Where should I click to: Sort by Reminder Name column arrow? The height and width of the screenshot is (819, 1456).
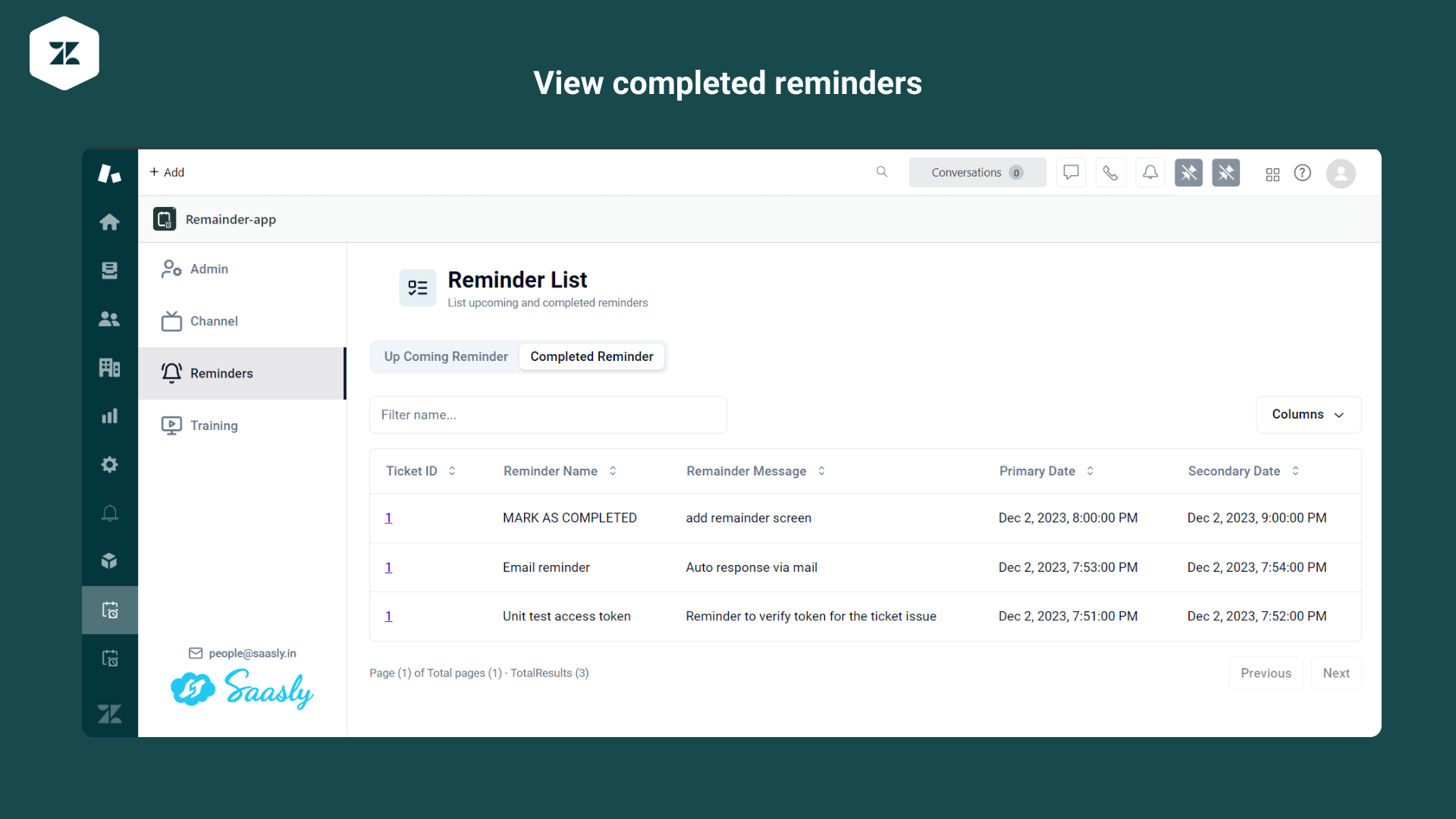[x=613, y=471]
